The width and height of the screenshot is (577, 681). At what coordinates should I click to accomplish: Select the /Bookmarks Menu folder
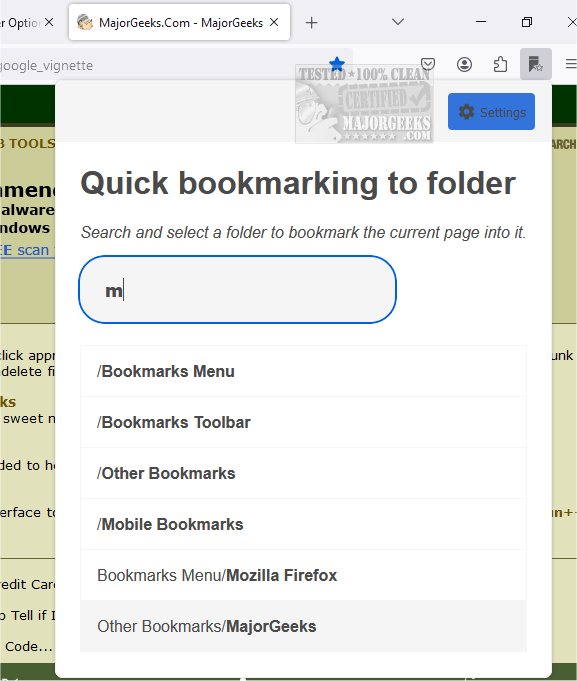[x=303, y=371]
